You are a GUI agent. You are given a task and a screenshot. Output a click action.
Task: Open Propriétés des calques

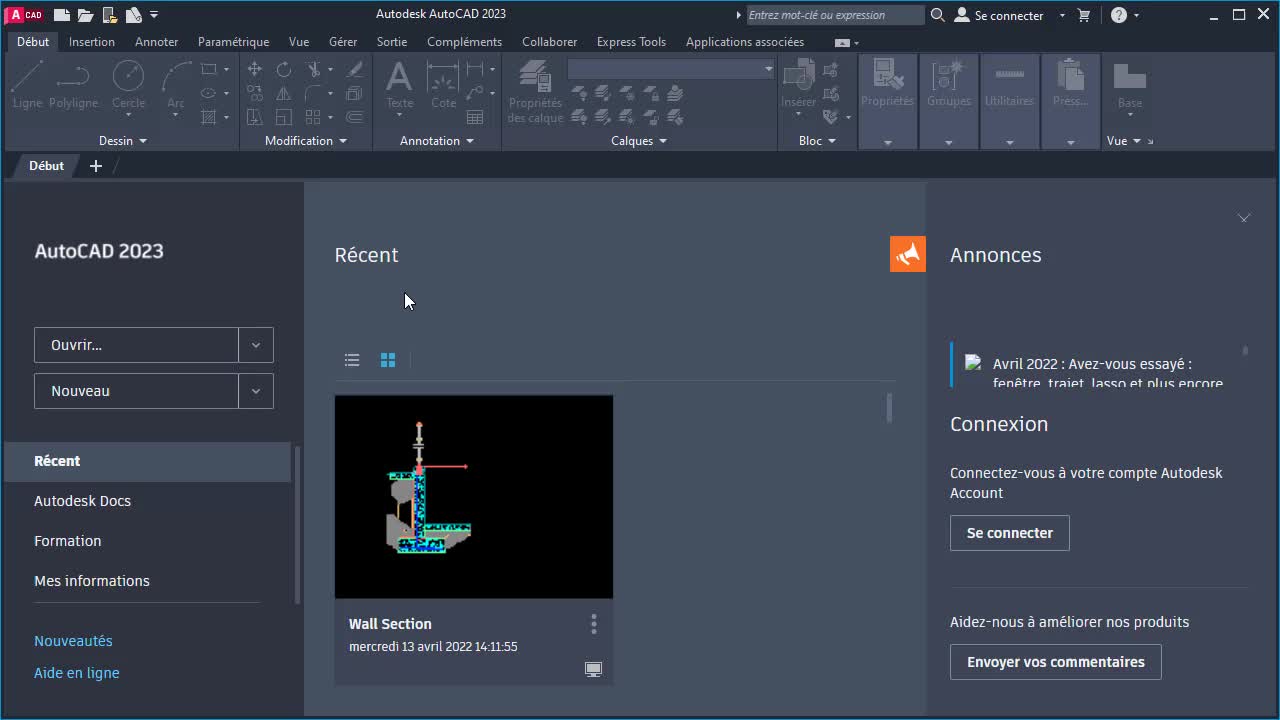[535, 92]
